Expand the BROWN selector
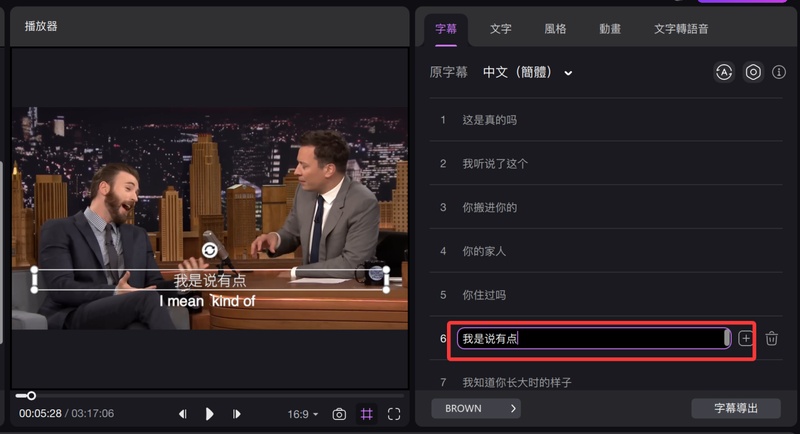Viewport: 800px width, 434px height. [476, 408]
